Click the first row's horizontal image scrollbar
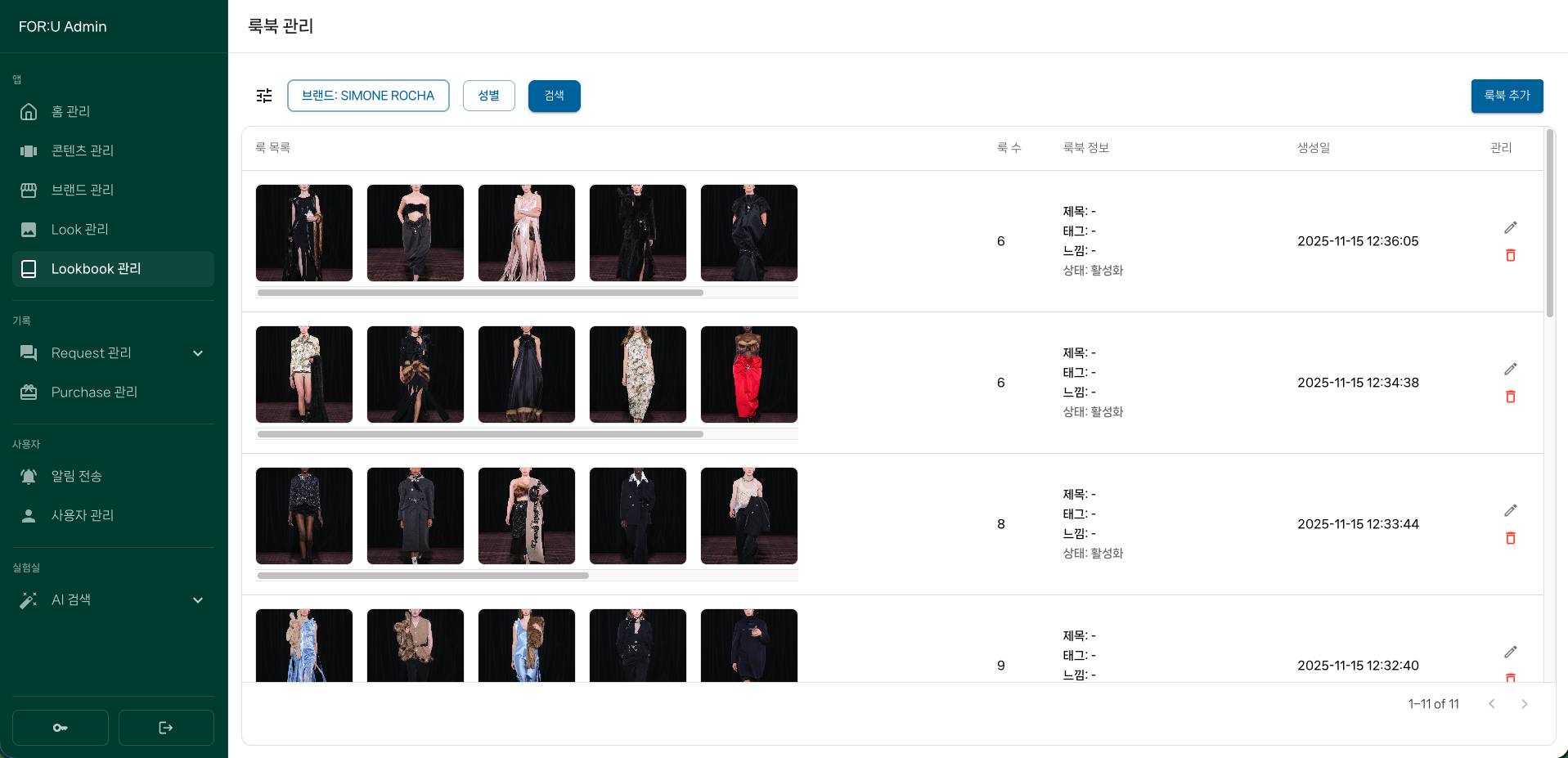Screen dimensions: 1568x758 (x=480, y=293)
